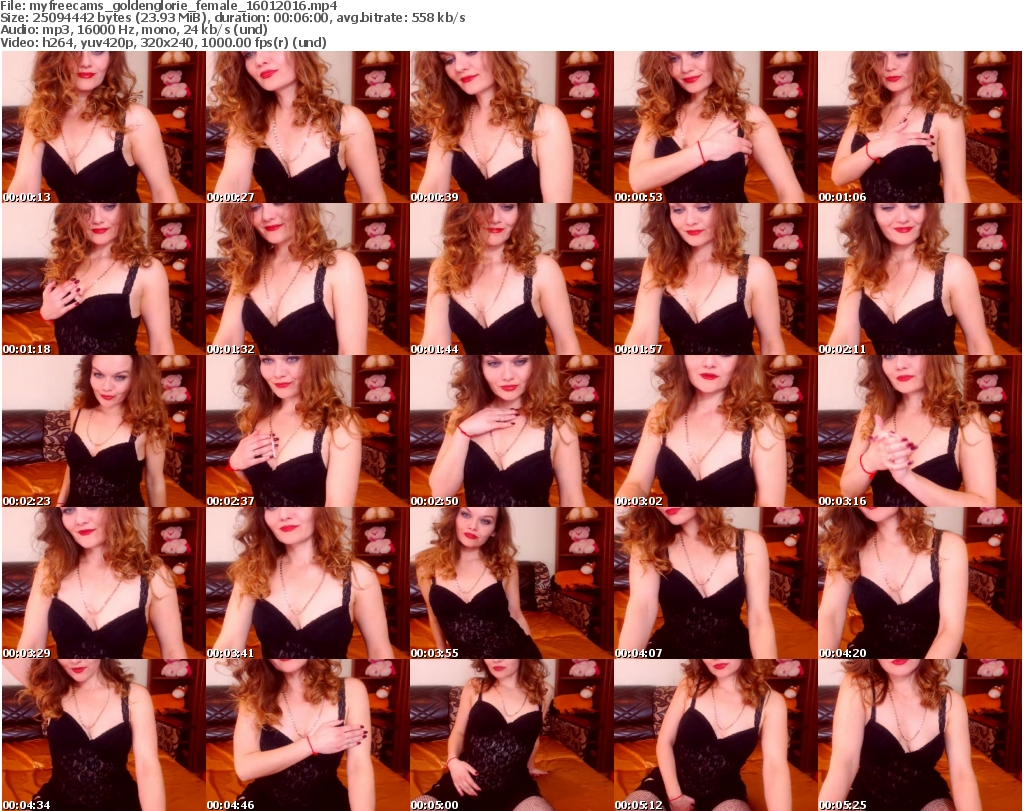Image resolution: width=1024 pixels, height=811 pixels.
Task: Click the frame marked 00:01:18
Action: (104, 279)
